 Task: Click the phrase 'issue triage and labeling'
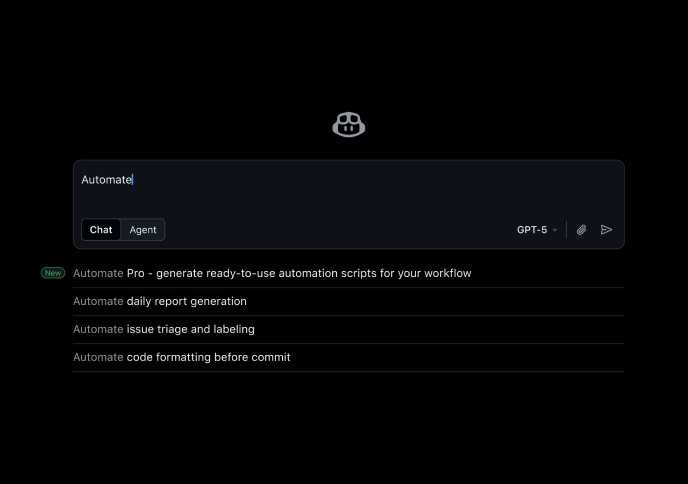[x=191, y=329]
